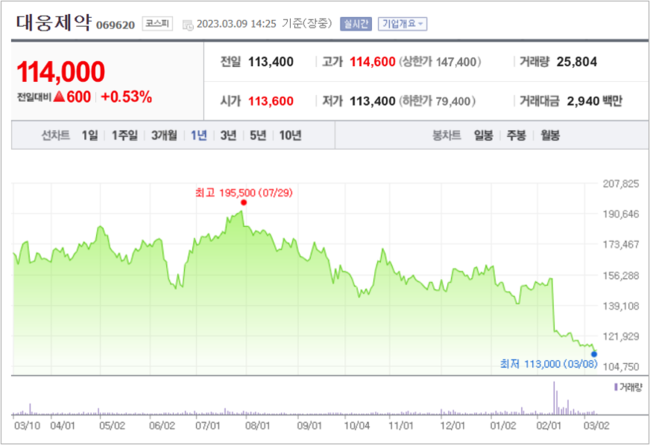Click the 거래대금 value 2,940 백만
650x445 pixels.
click(x=594, y=101)
